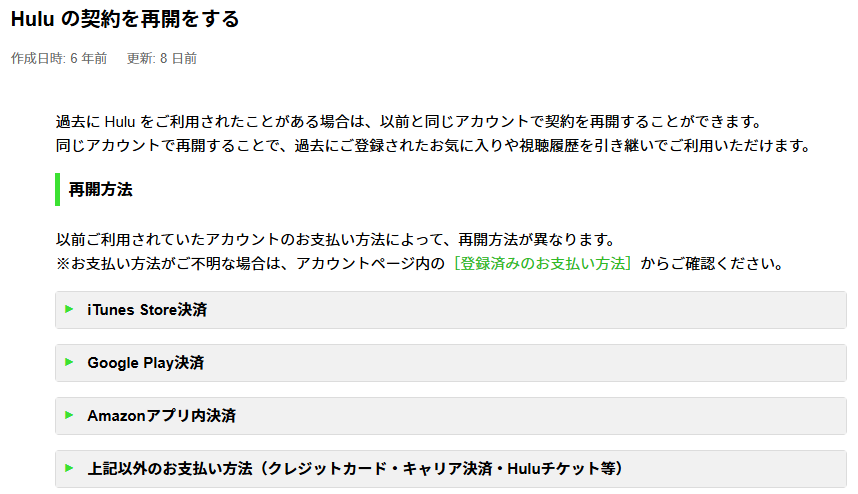The image size is (858, 494).
Task: Click the sentence starting with 過去に Hulu をご利用
Action: 409,123
